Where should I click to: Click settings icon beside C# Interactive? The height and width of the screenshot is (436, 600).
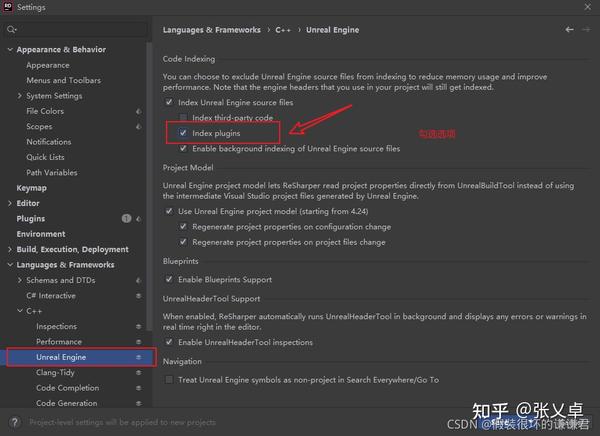[x=139, y=296]
